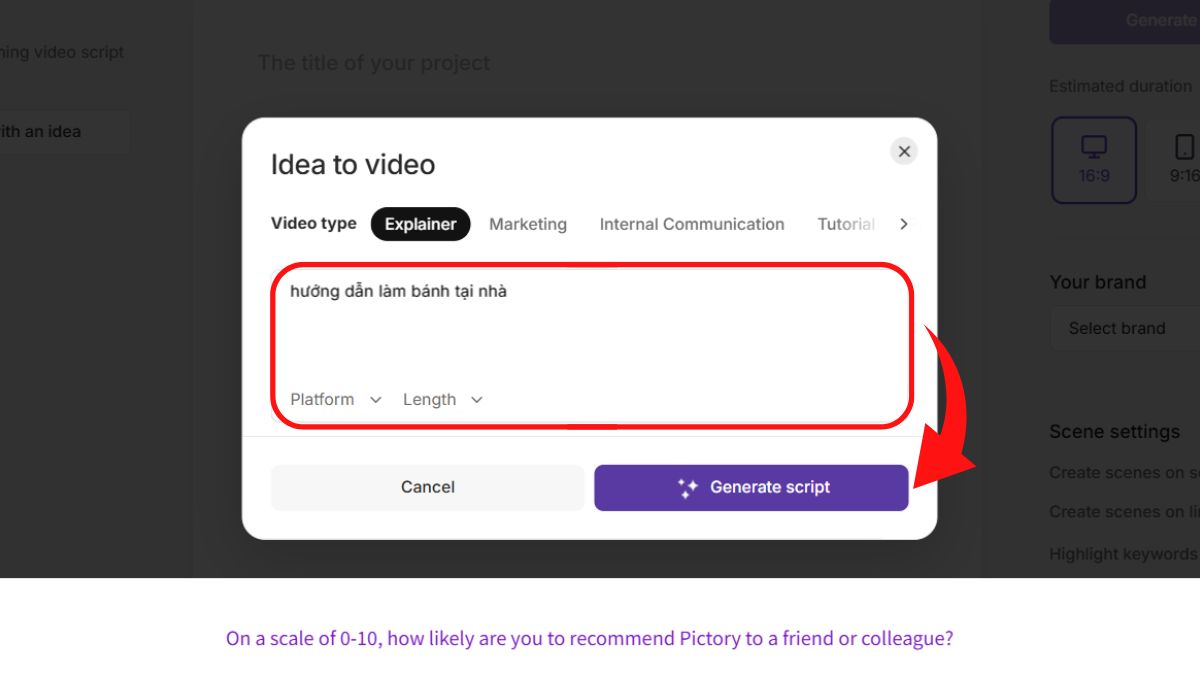Click the sparkle icon on Generate script
The image size is (1200, 675).
[686, 487]
